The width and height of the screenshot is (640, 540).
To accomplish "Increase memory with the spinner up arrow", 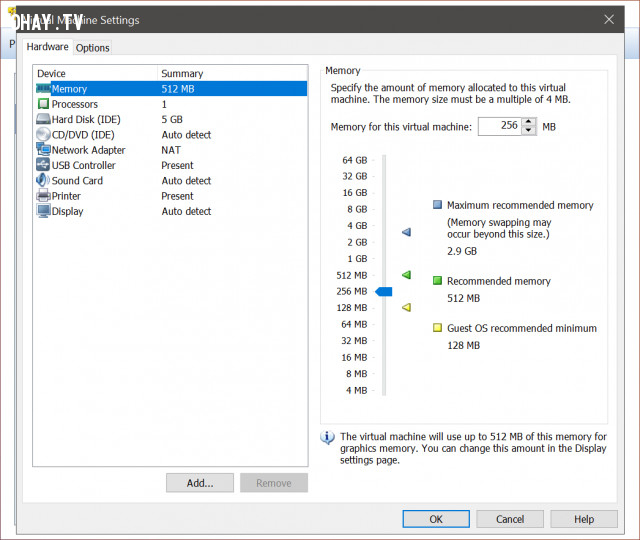I will click(x=529, y=122).
